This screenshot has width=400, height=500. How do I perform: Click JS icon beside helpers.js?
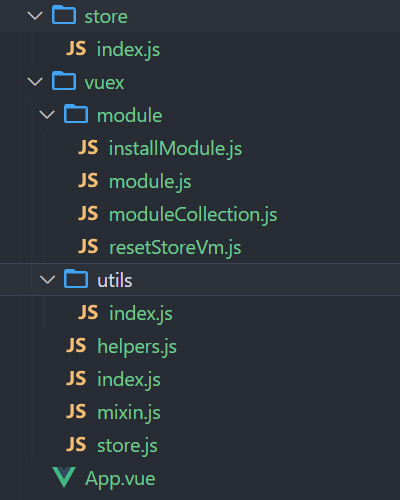point(76,346)
